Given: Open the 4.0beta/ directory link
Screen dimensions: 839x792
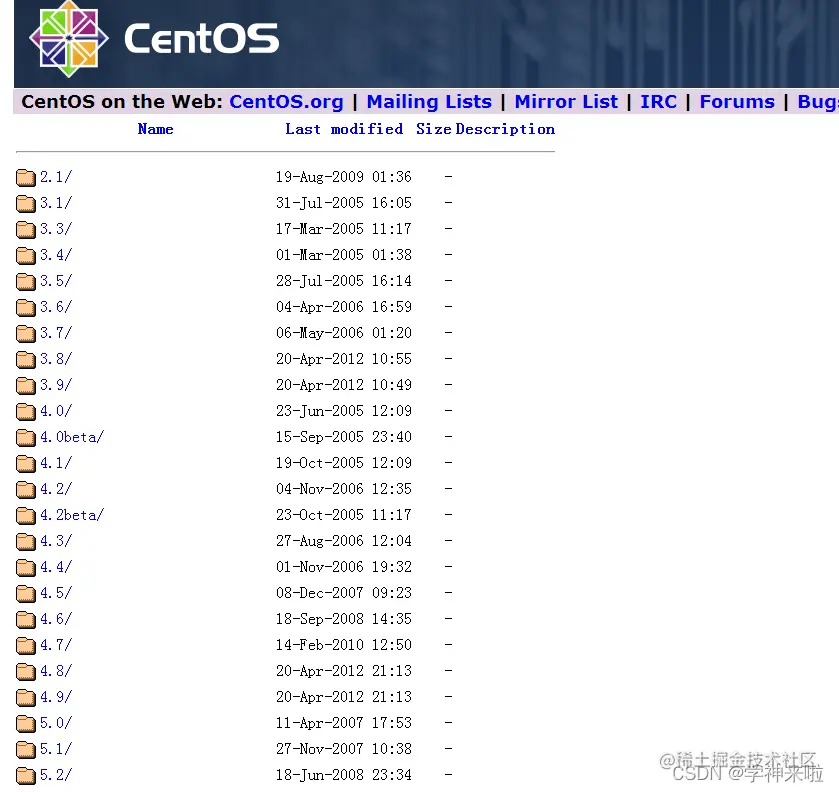Looking at the screenshot, I should click(x=72, y=437).
